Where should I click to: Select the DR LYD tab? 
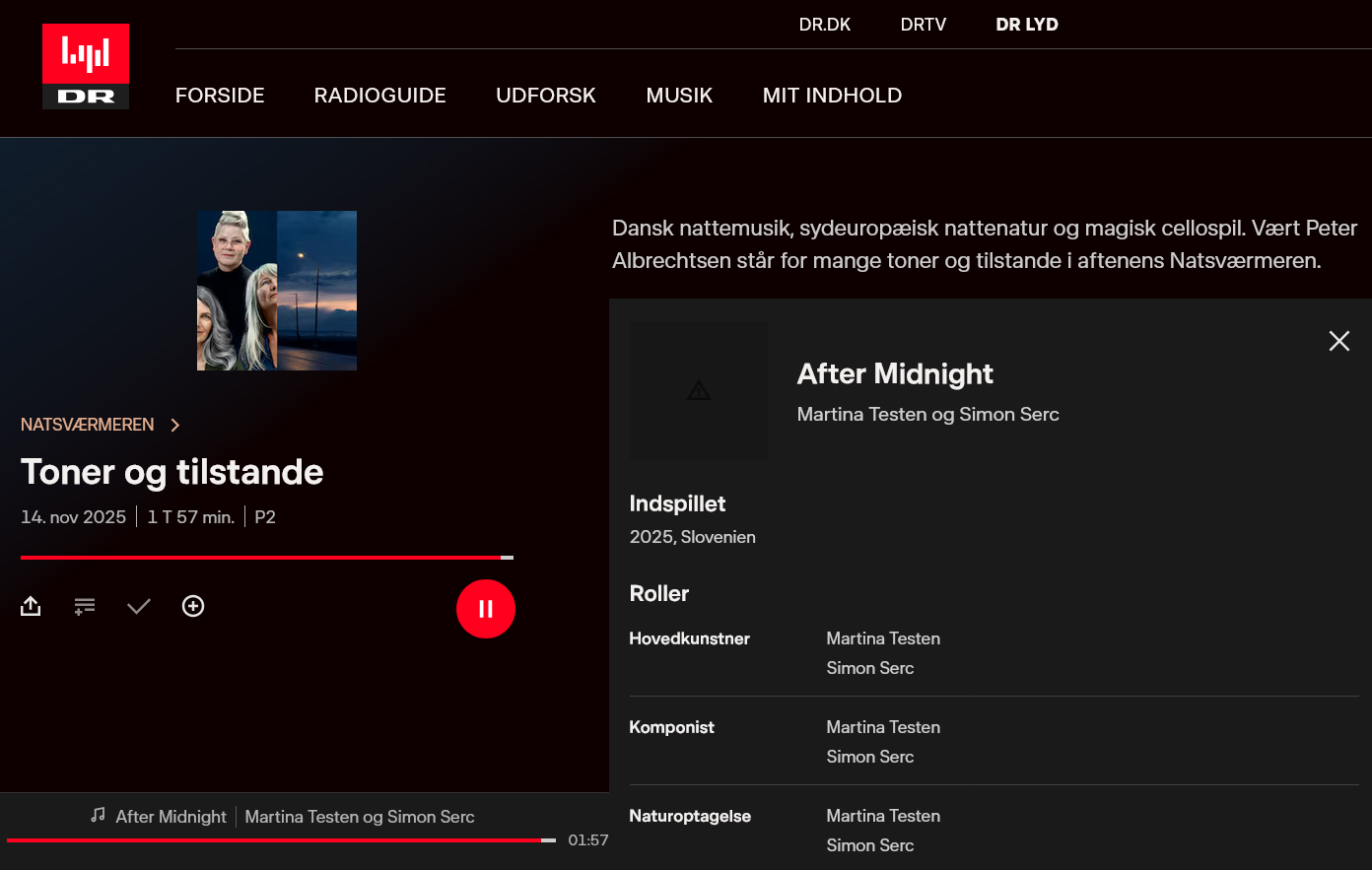coord(1026,25)
